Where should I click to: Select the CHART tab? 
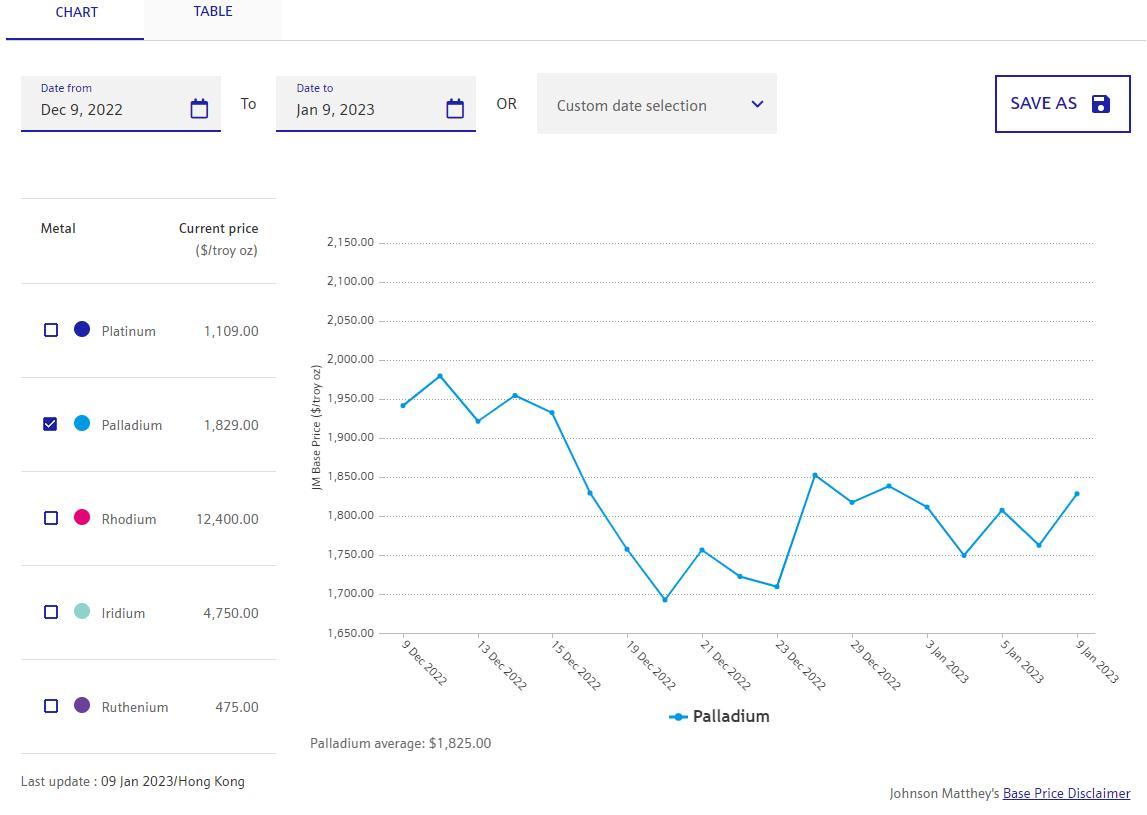(76, 13)
